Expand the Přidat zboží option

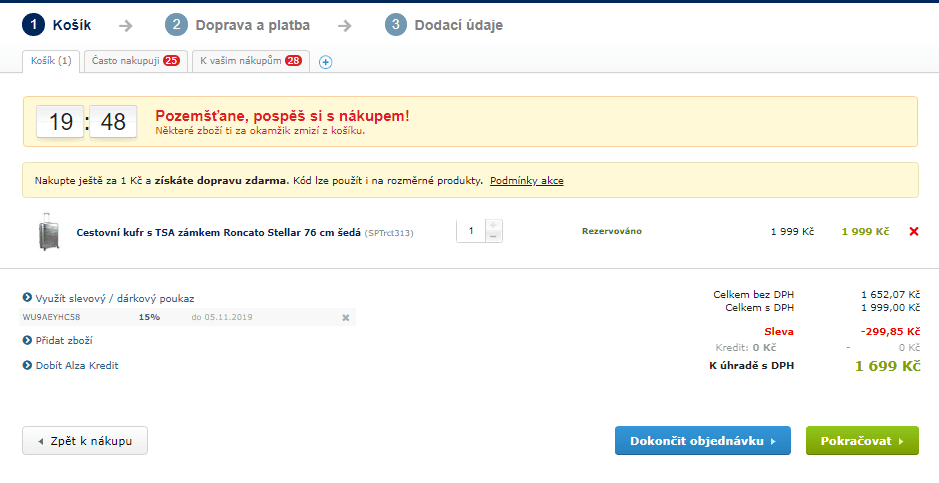click(x=64, y=340)
